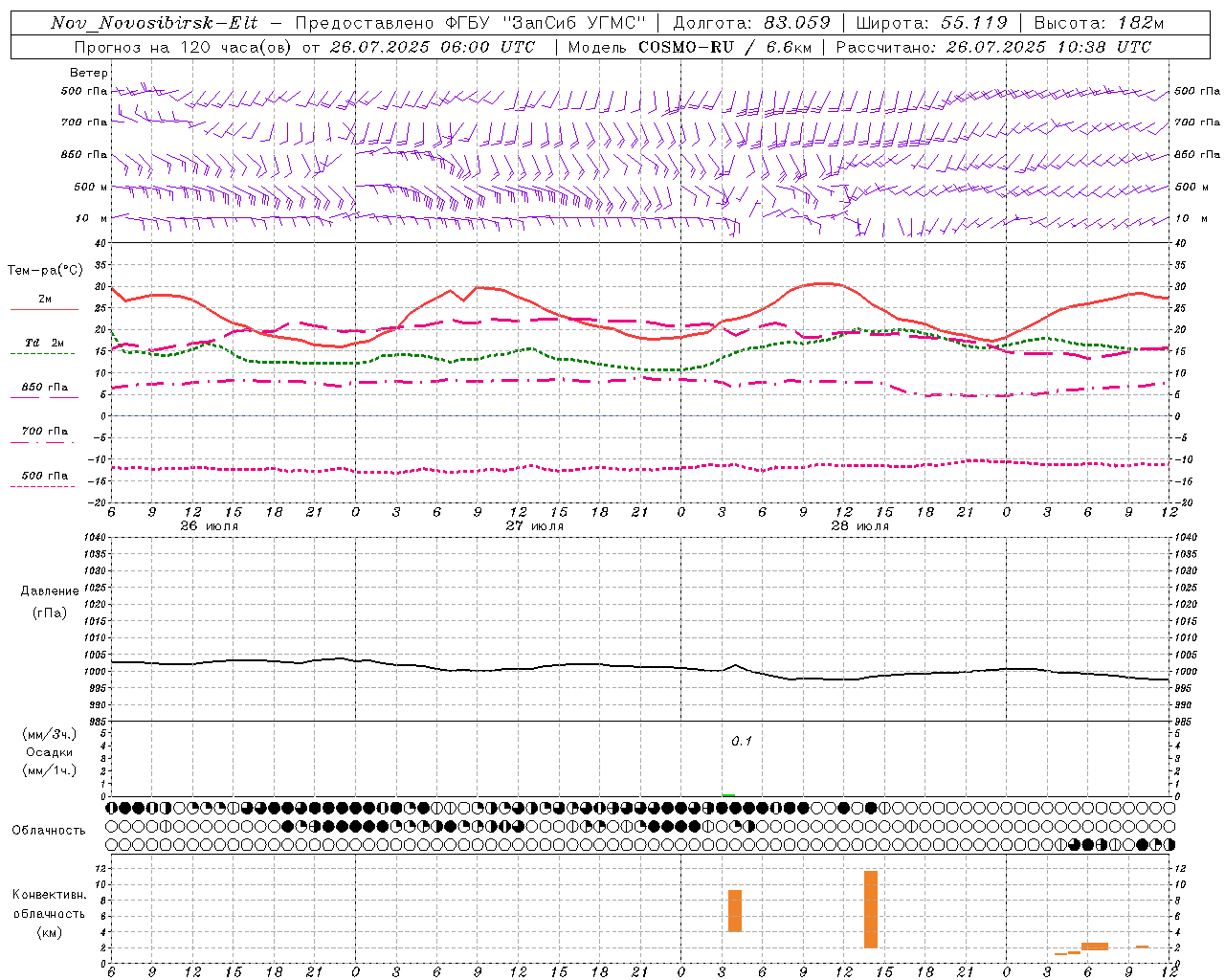Click the Давление pressure axis label
The width and height of the screenshot is (1225, 980).
click(x=50, y=591)
